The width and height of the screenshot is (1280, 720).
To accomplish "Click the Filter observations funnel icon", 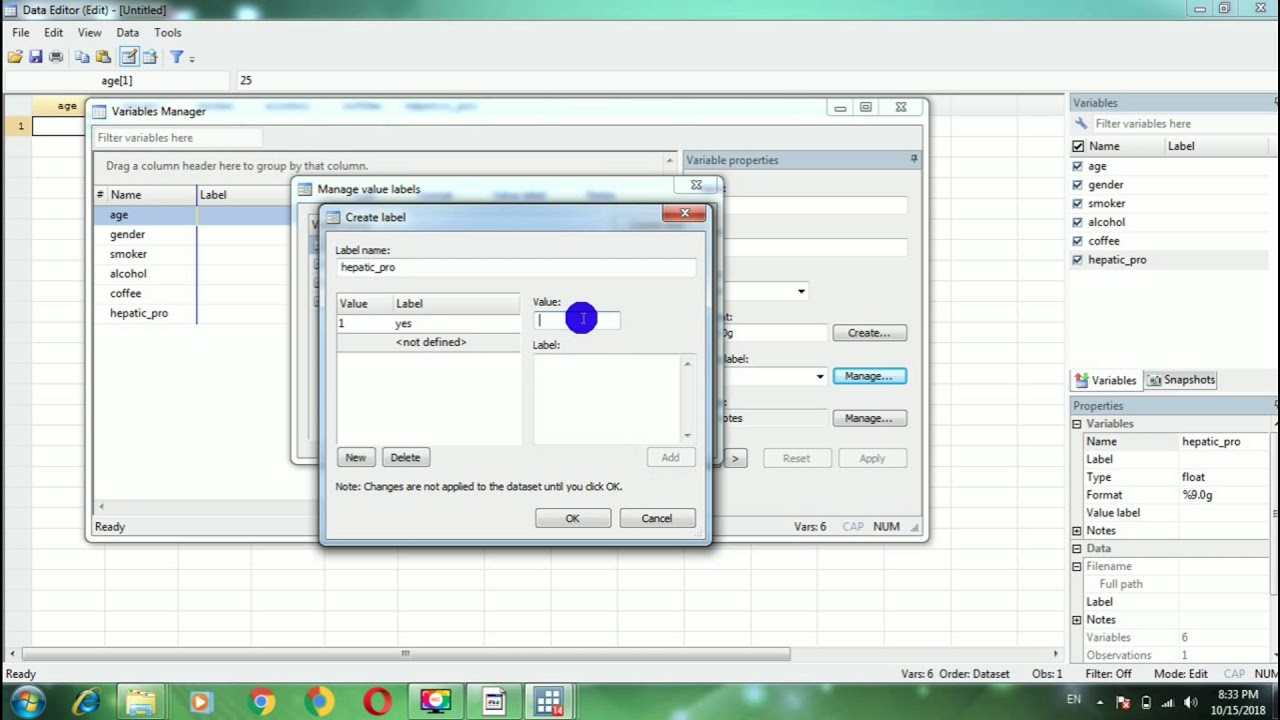I will point(176,57).
